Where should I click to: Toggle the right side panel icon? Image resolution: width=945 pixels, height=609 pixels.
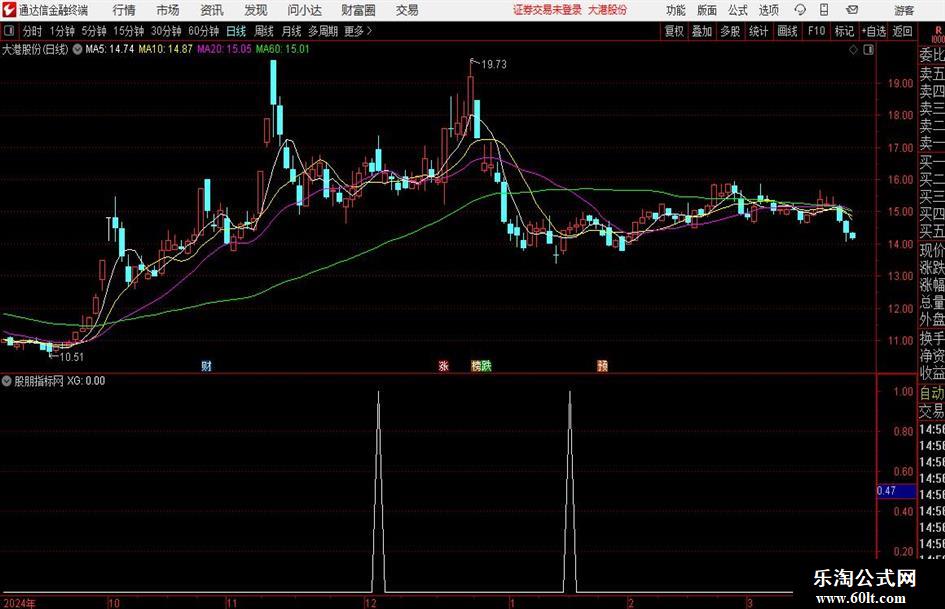tap(868, 50)
